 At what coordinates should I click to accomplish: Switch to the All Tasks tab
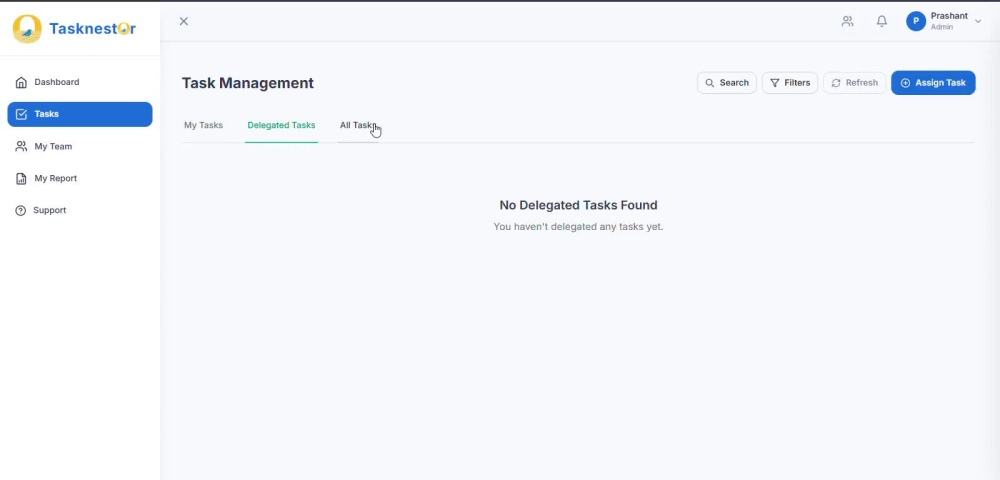pos(358,126)
